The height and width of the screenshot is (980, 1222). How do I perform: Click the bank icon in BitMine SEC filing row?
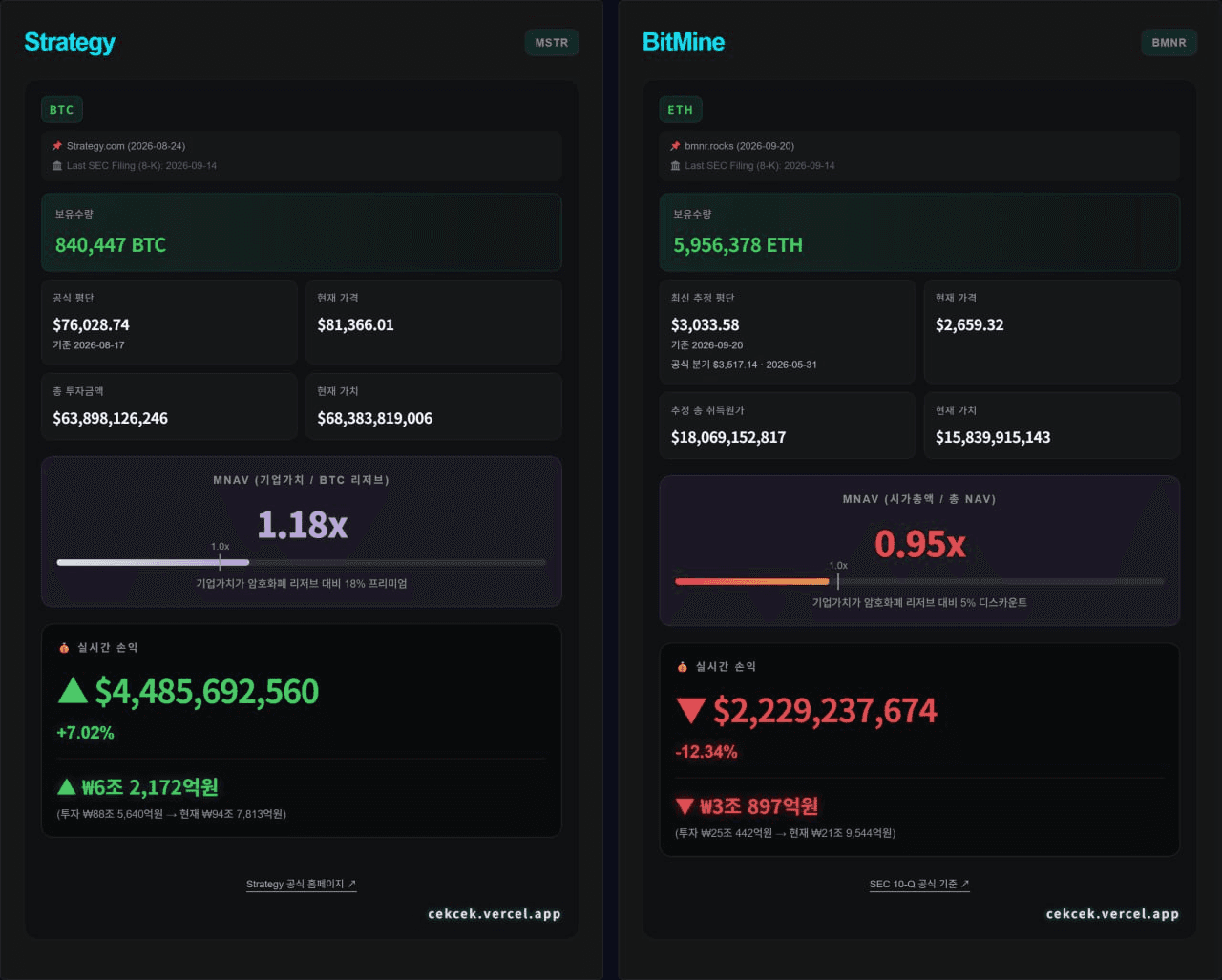(676, 166)
